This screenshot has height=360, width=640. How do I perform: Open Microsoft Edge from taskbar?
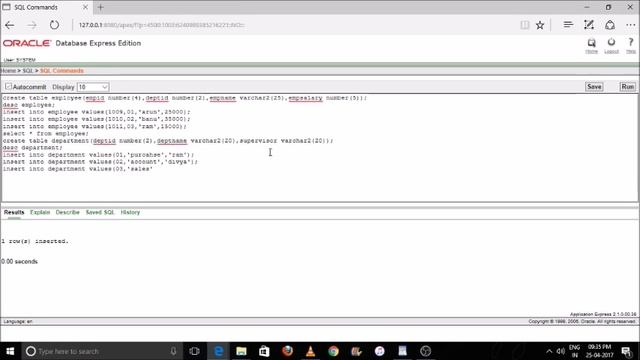coord(218,351)
